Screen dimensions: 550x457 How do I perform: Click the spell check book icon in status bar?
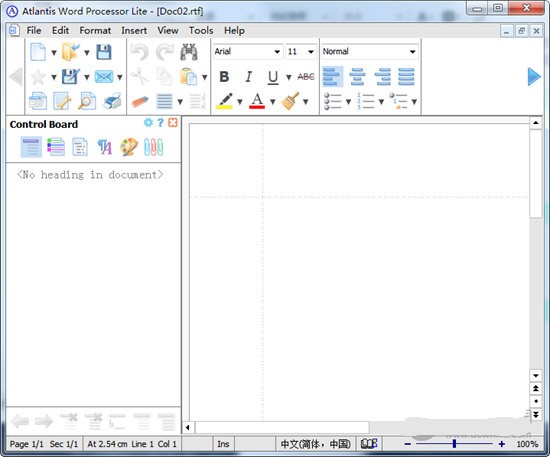369,444
